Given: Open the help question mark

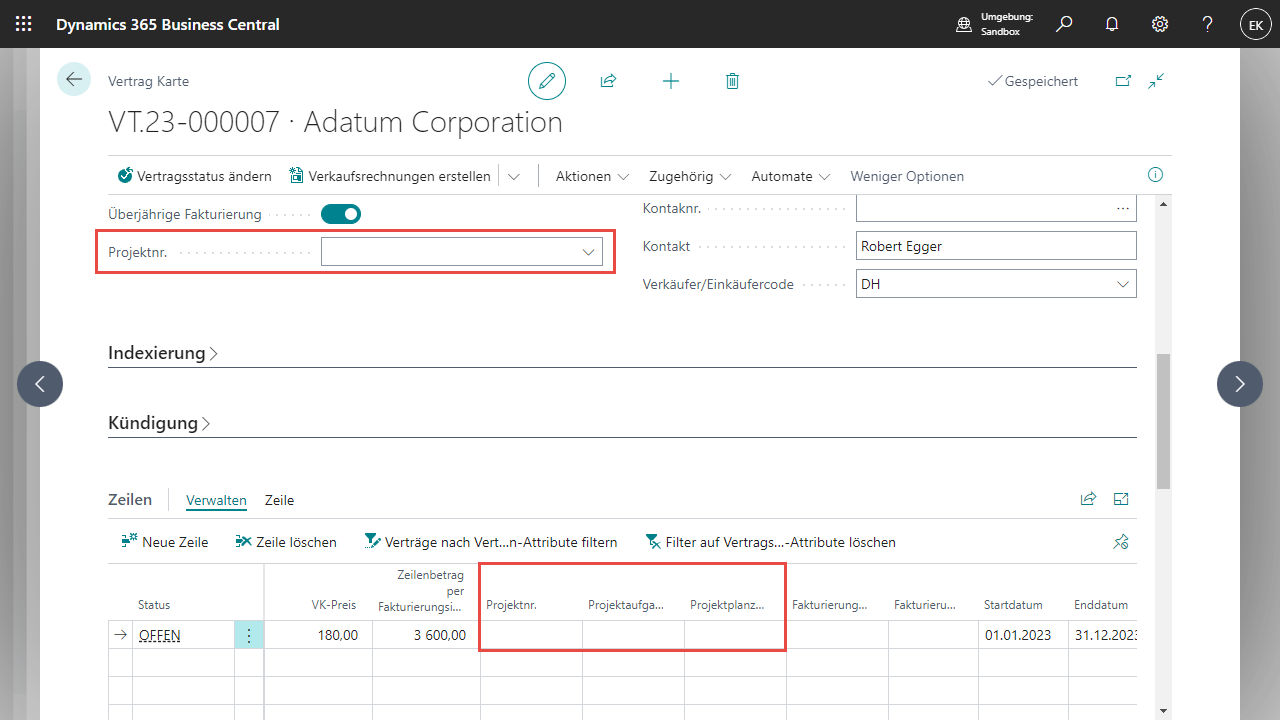Looking at the screenshot, I should 1208,24.
